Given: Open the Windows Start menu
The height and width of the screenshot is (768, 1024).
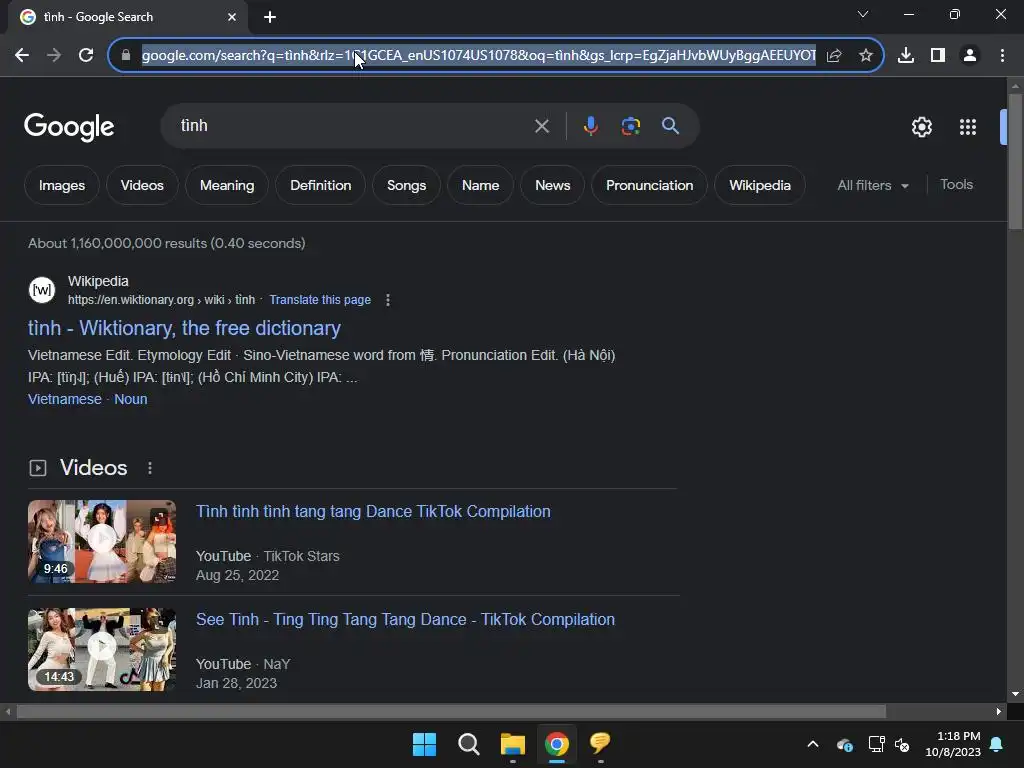Looking at the screenshot, I should [x=424, y=744].
